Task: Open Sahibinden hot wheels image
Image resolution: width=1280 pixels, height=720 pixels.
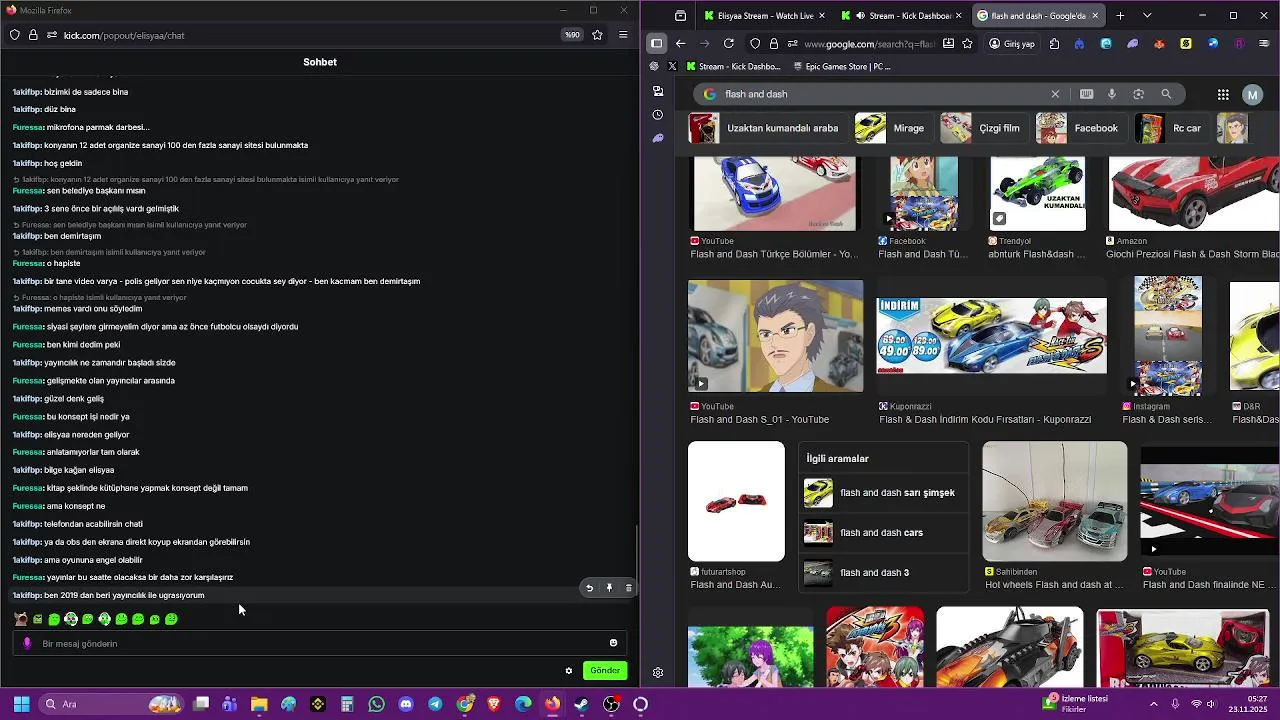Action: [x=1055, y=501]
